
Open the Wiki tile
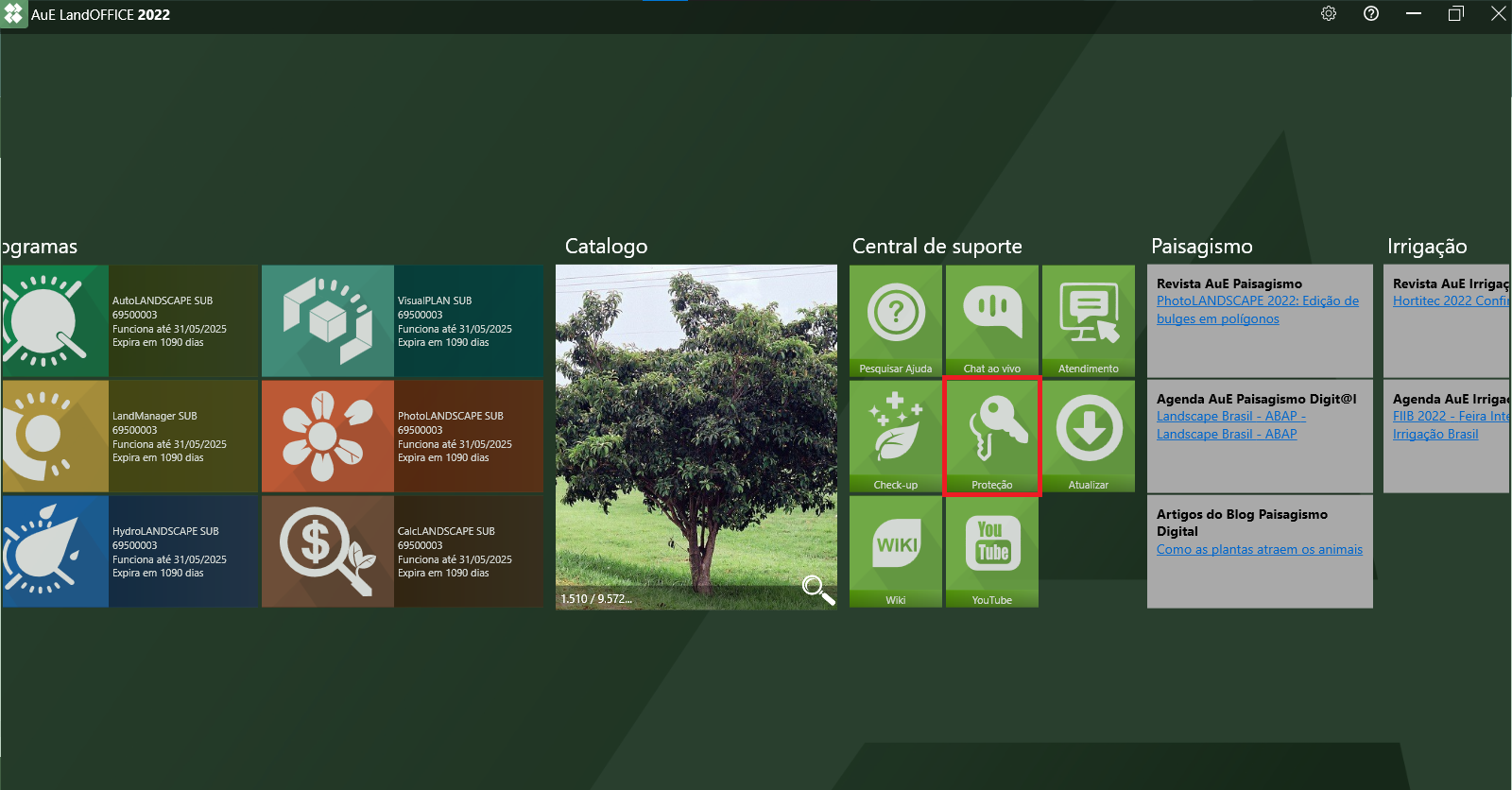click(x=896, y=550)
